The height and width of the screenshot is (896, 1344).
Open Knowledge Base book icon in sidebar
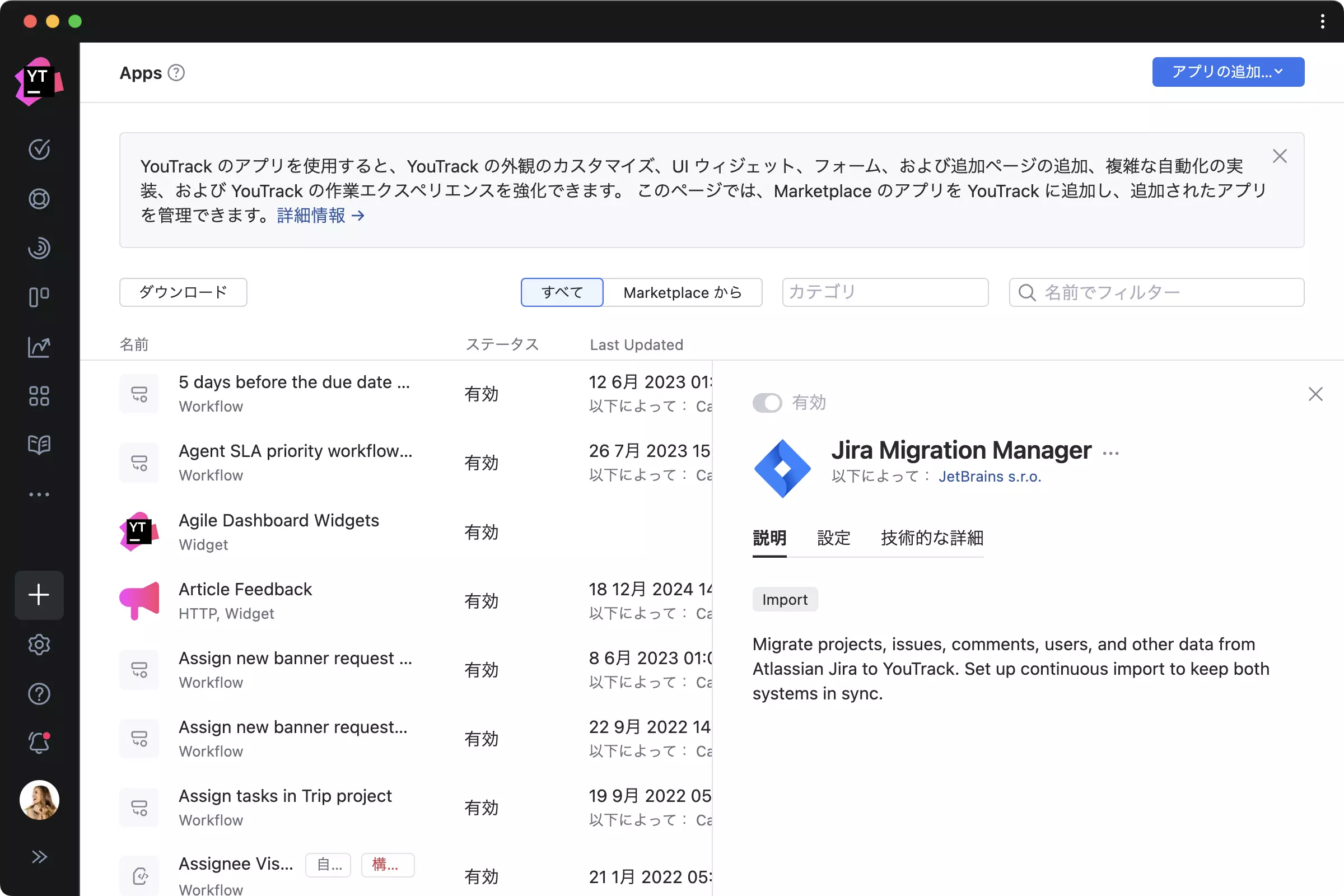(39, 445)
